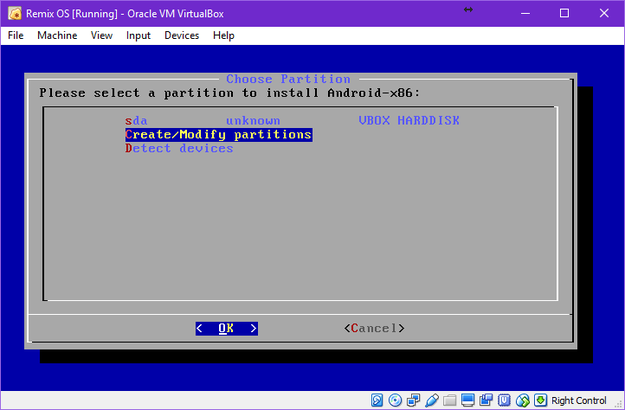Click the OK button in the installer

tap(226, 328)
